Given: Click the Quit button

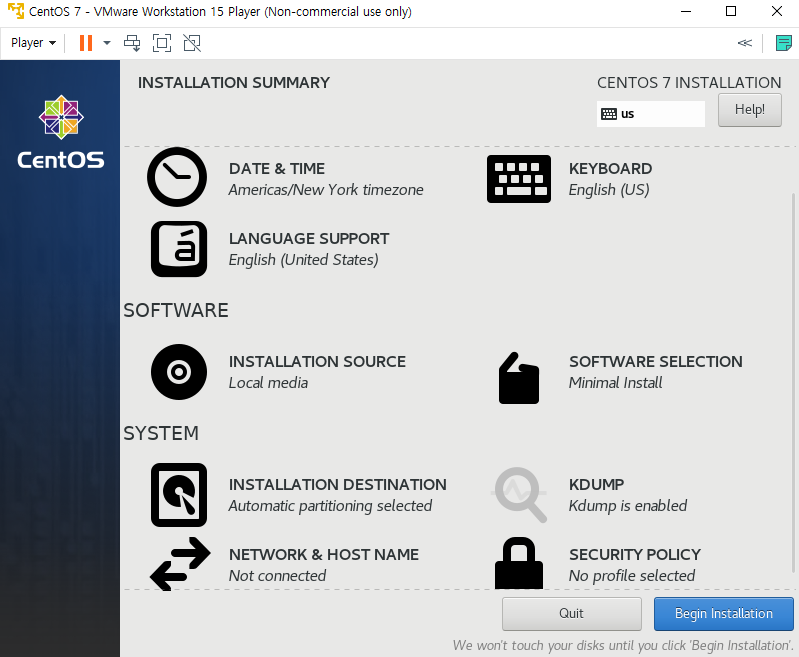Looking at the screenshot, I should [x=571, y=613].
